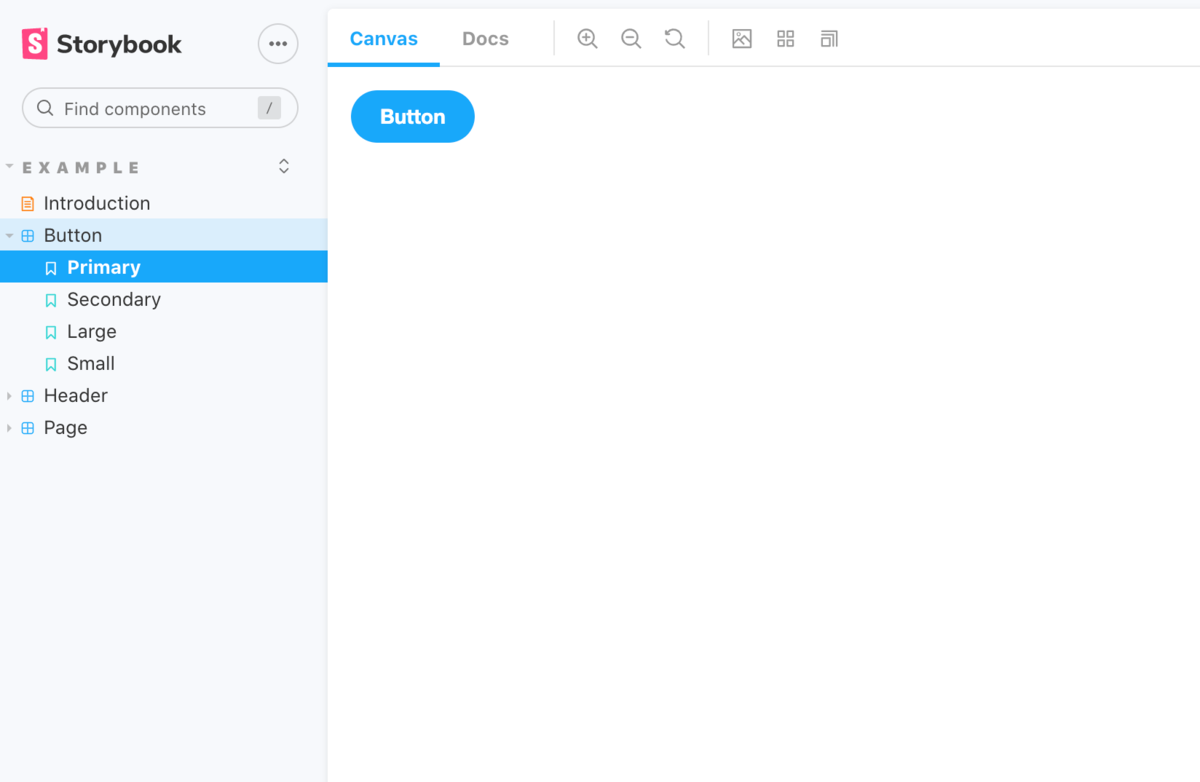
Task: Click the Header component grid icon
Action: click(x=28, y=395)
